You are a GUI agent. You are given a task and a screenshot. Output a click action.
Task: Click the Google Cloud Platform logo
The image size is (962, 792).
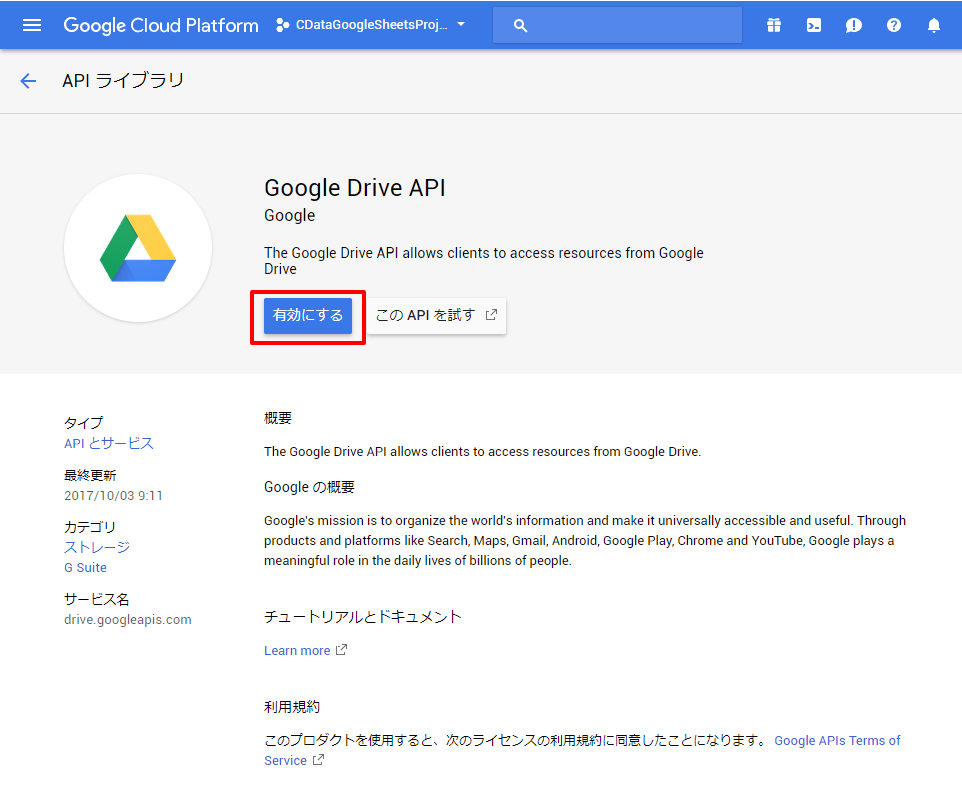[x=161, y=25]
